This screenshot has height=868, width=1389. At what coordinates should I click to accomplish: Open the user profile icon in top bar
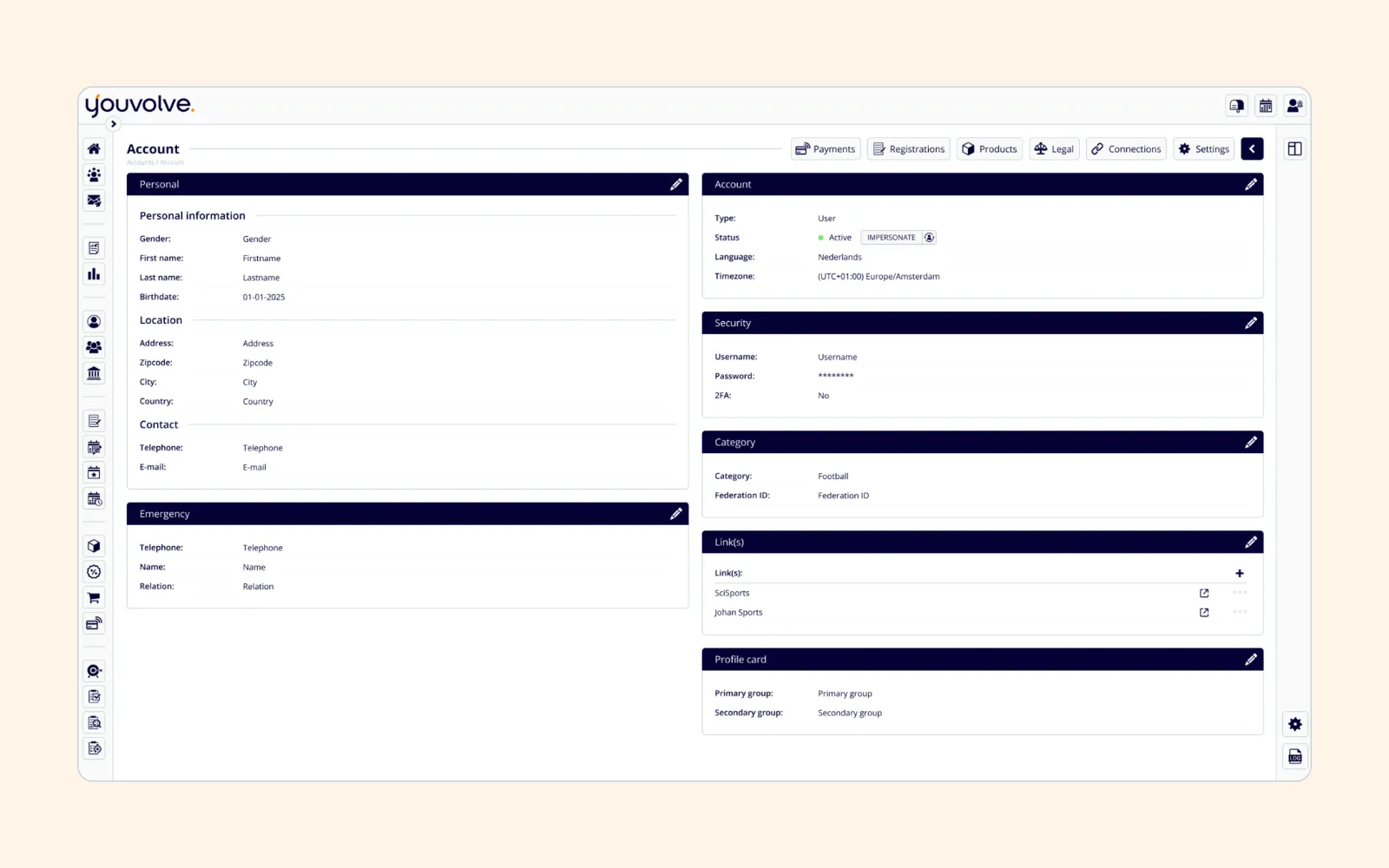[x=1294, y=106]
